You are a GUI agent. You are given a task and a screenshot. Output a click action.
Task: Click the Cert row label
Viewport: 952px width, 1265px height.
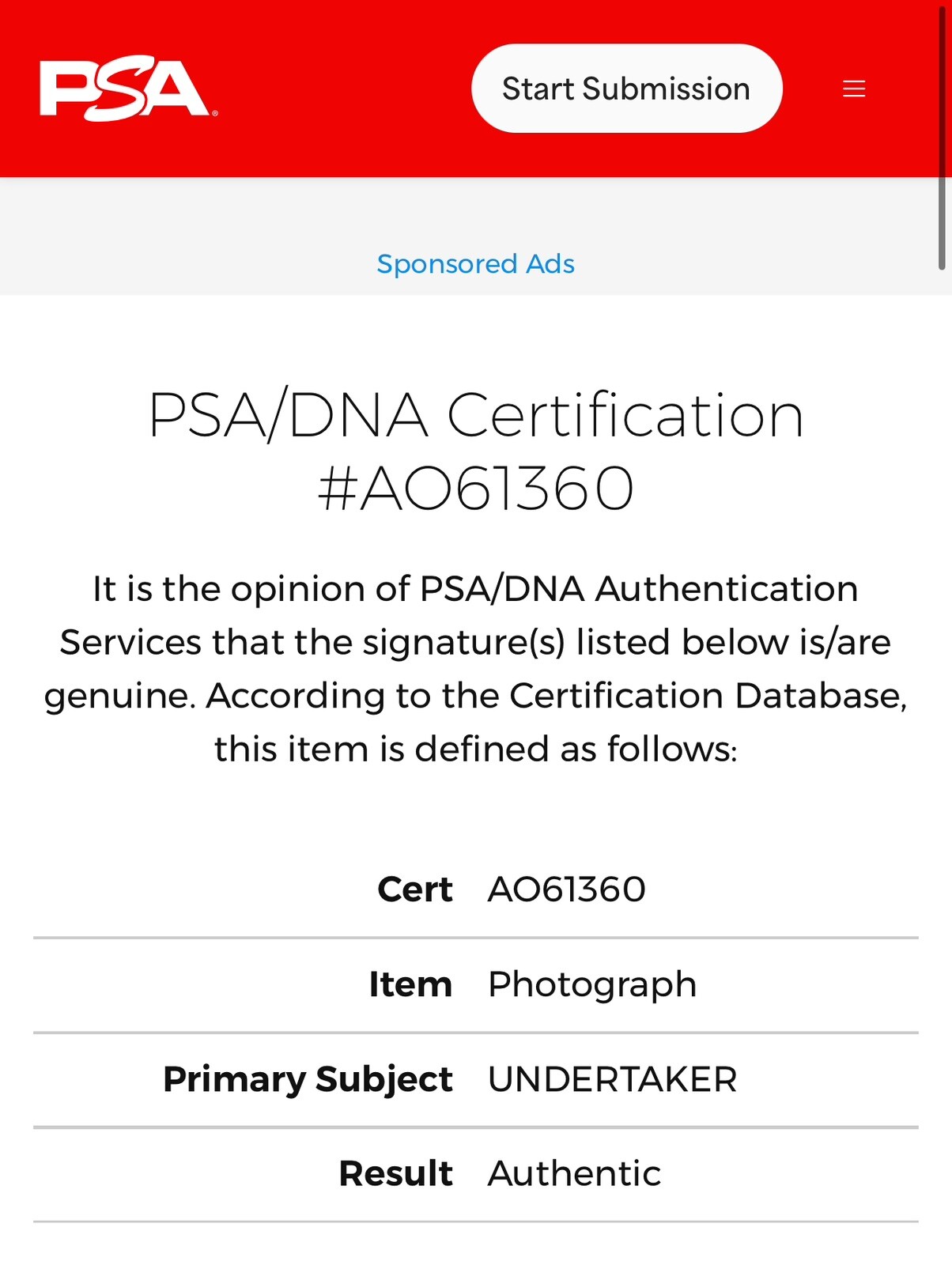[x=415, y=889]
